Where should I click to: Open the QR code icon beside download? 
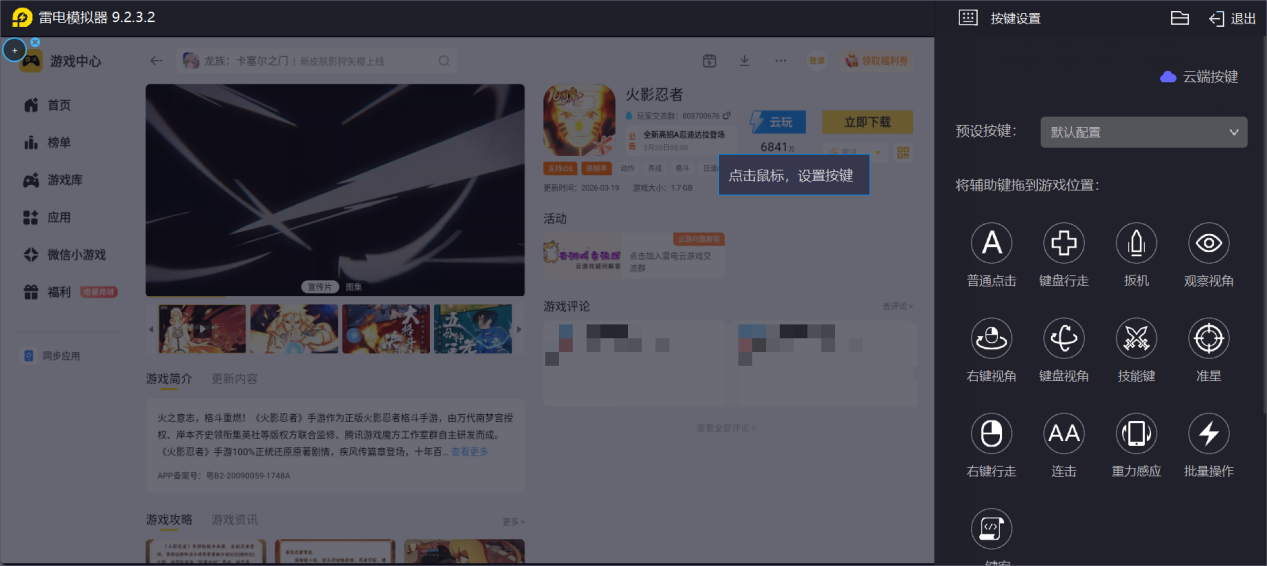[x=903, y=153]
